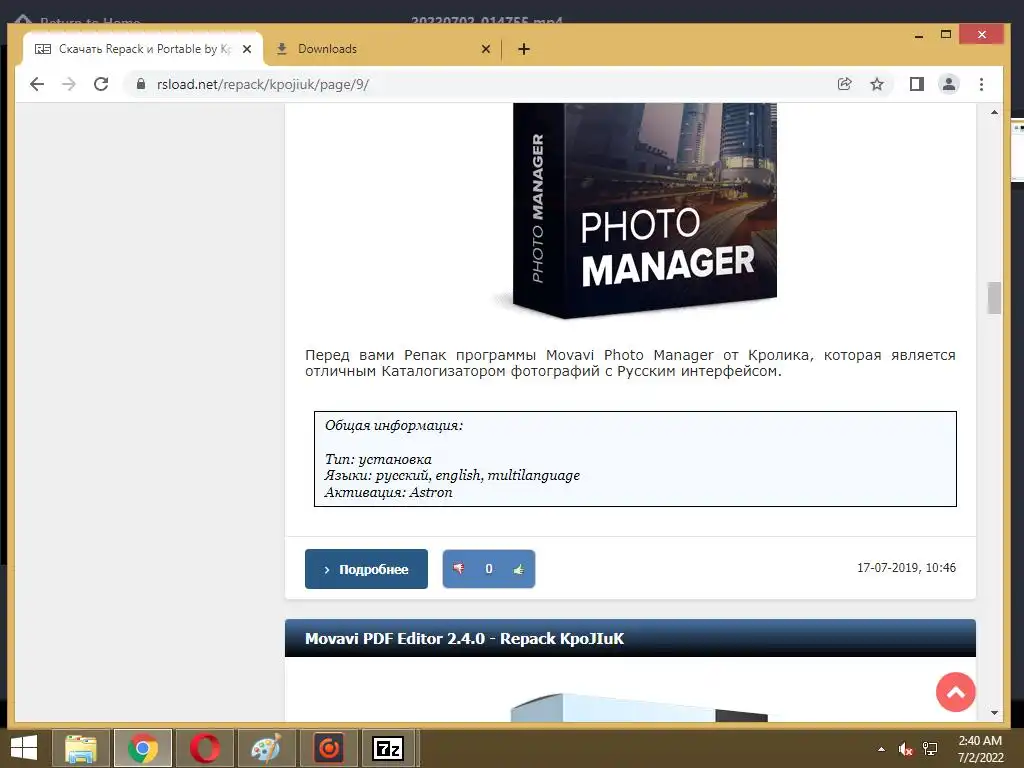Click the page scrollbar thumb

tap(994, 298)
